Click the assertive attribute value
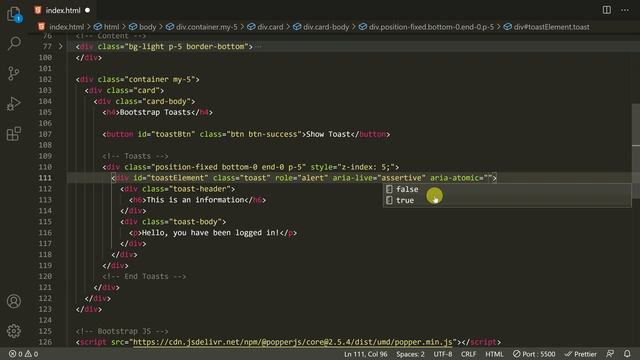 [402, 178]
